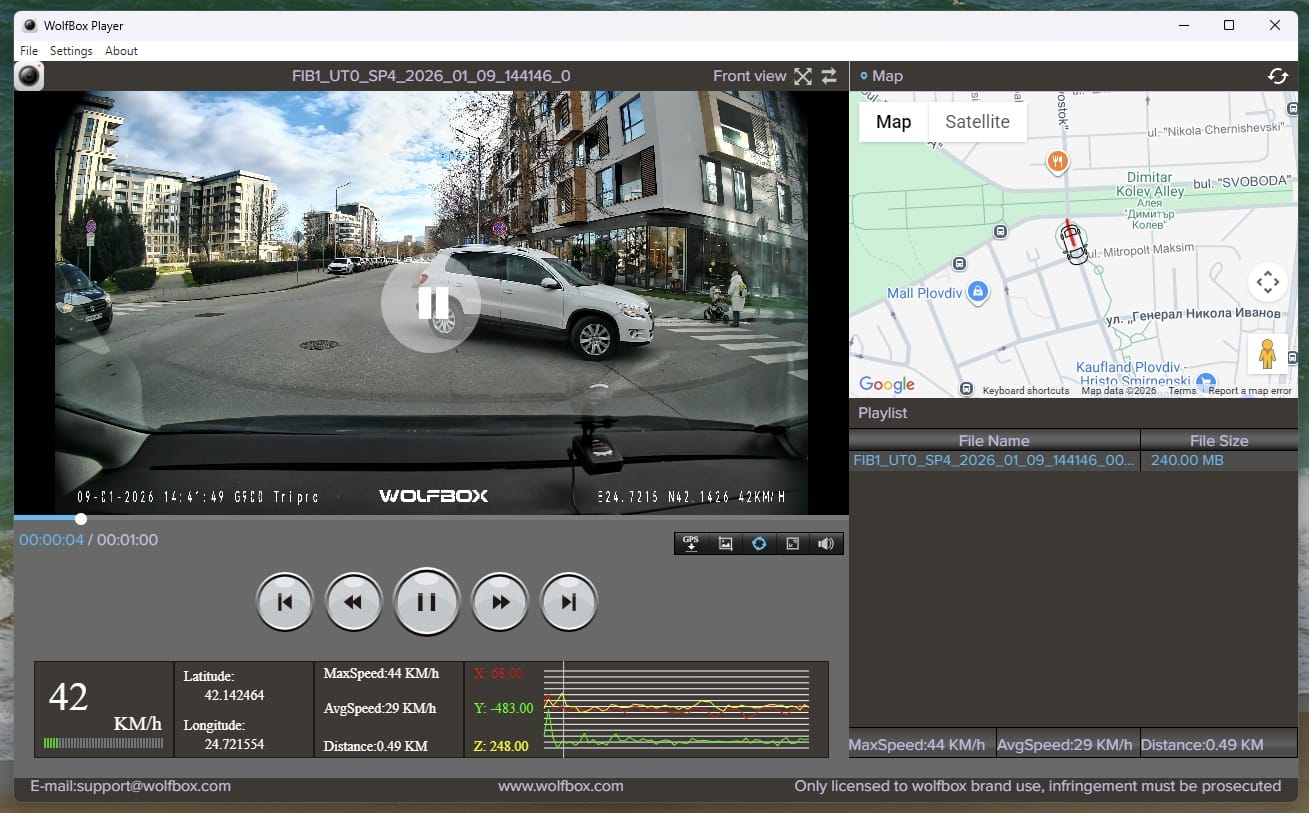This screenshot has height=813, width=1309.
Task: Click the Kaufland Plovdiv shopping cart marker
Action: 1206,381
